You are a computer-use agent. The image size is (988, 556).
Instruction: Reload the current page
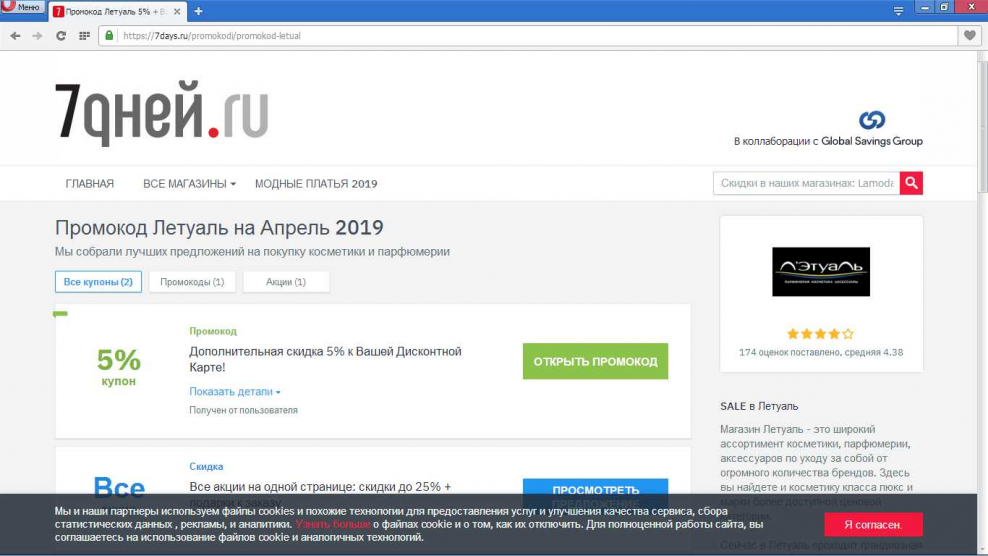(61, 36)
